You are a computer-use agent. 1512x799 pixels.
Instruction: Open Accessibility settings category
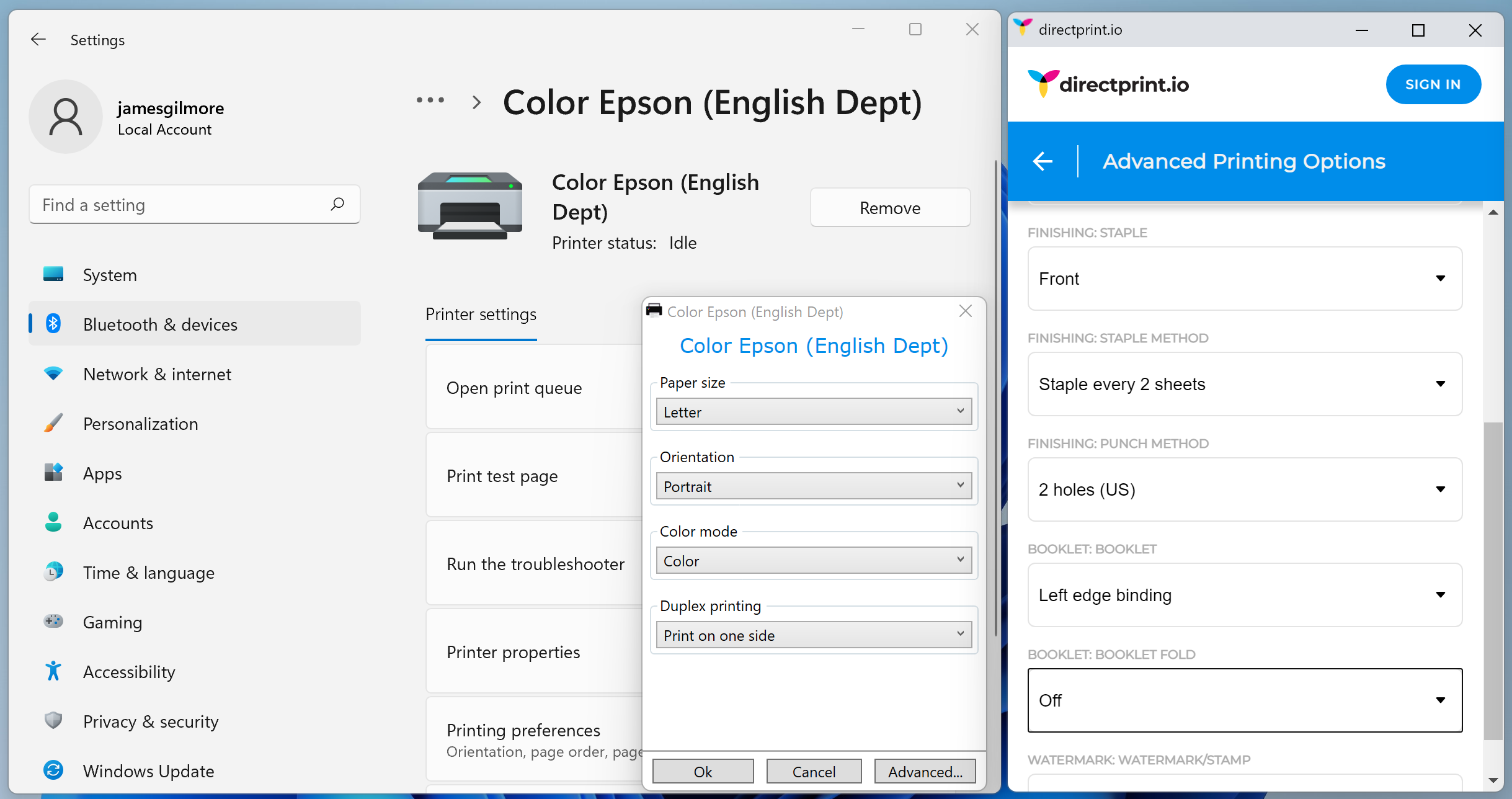click(x=195, y=671)
